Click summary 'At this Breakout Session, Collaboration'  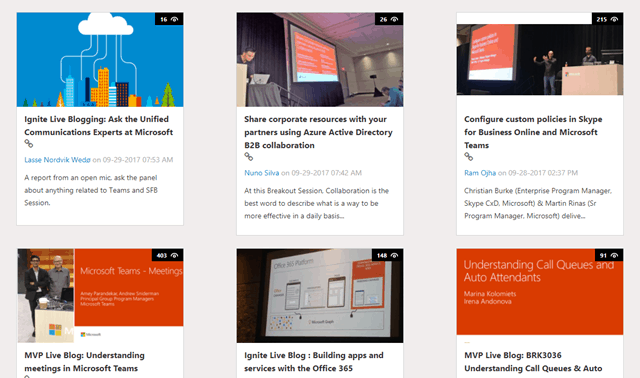pyautogui.click(x=316, y=203)
